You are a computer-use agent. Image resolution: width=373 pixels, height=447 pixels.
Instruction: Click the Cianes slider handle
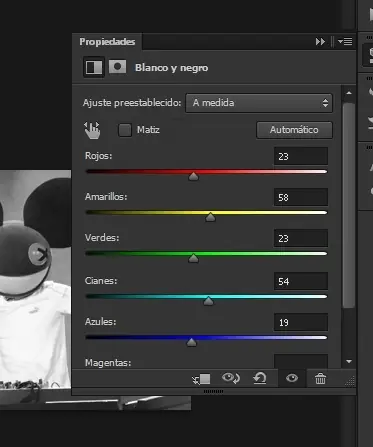208,301
